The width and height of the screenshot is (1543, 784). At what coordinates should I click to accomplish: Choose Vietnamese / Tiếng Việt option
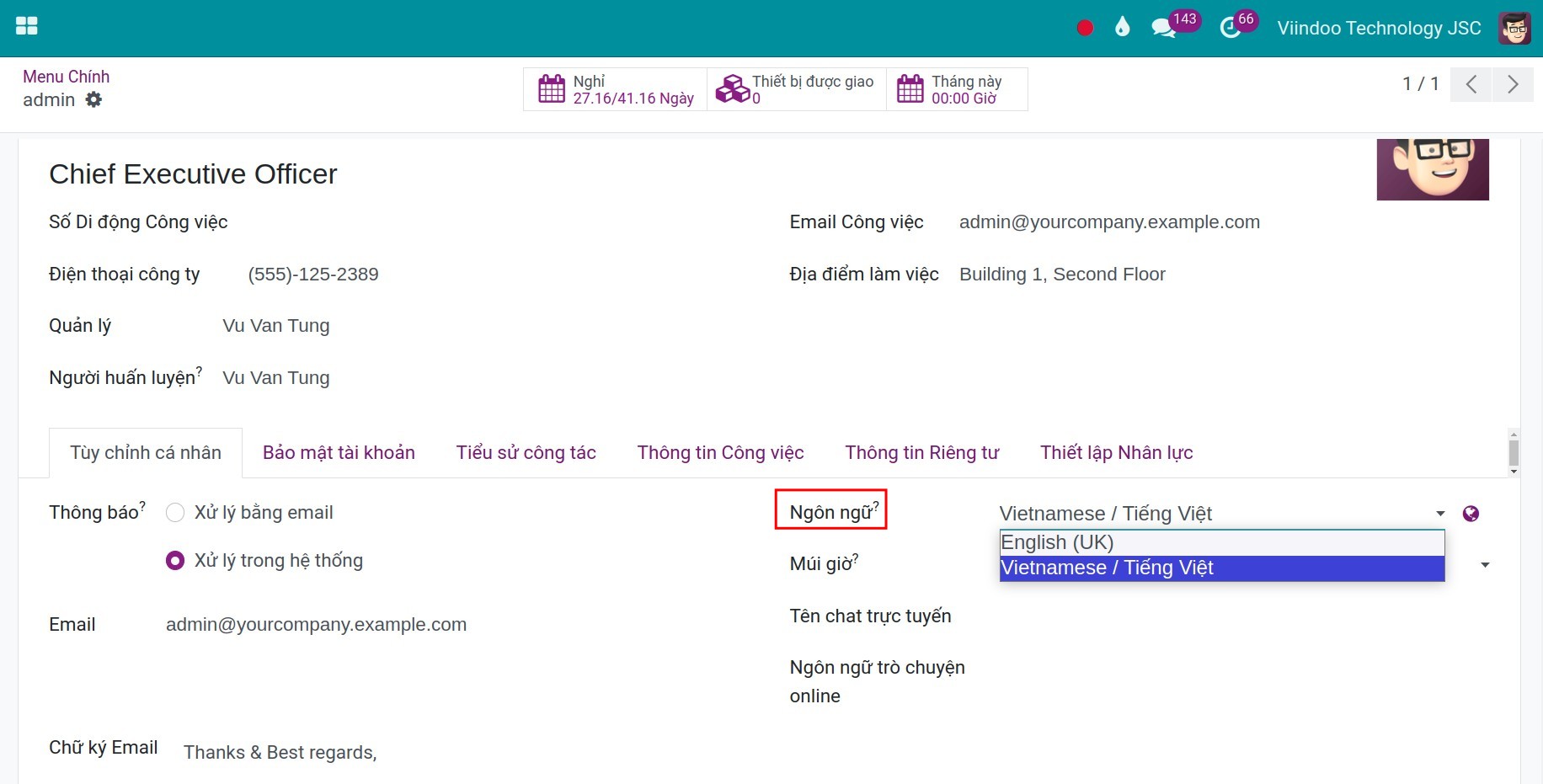pyautogui.click(x=1222, y=568)
